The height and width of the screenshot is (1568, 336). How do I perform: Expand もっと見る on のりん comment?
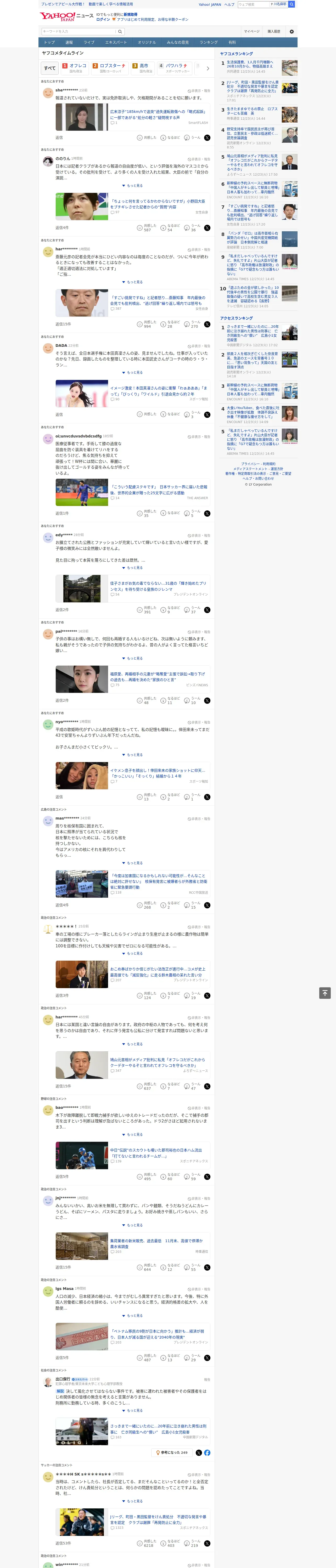click(x=133, y=186)
